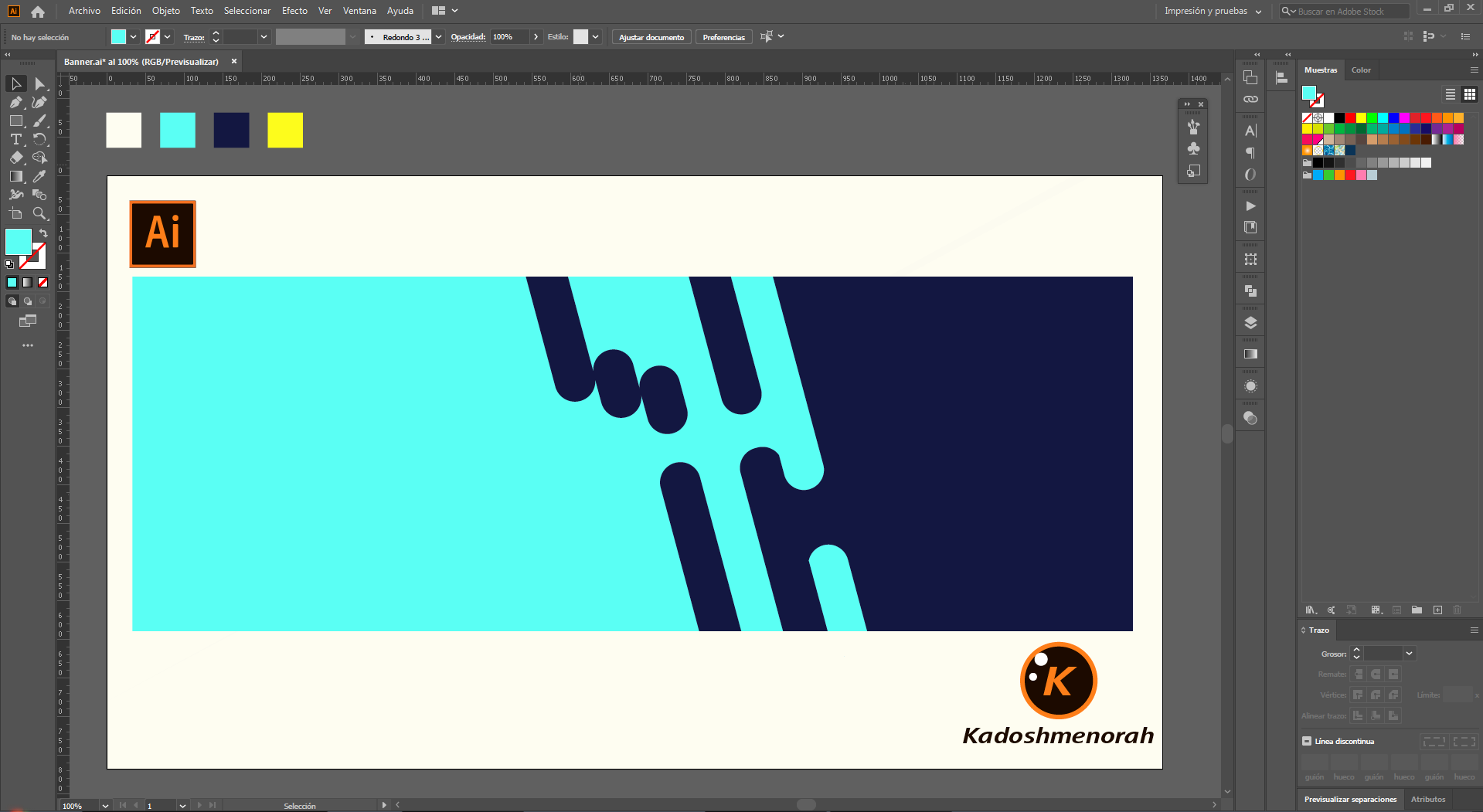Select the Paintbrush tool
The height and width of the screenshot is (812, 1483).
[39, 121]
